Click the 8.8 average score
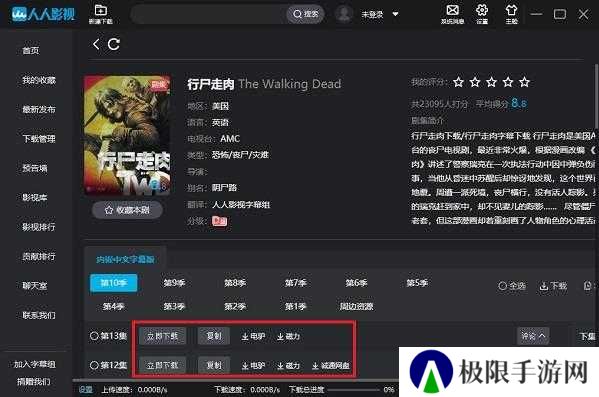 click(519, 103)
